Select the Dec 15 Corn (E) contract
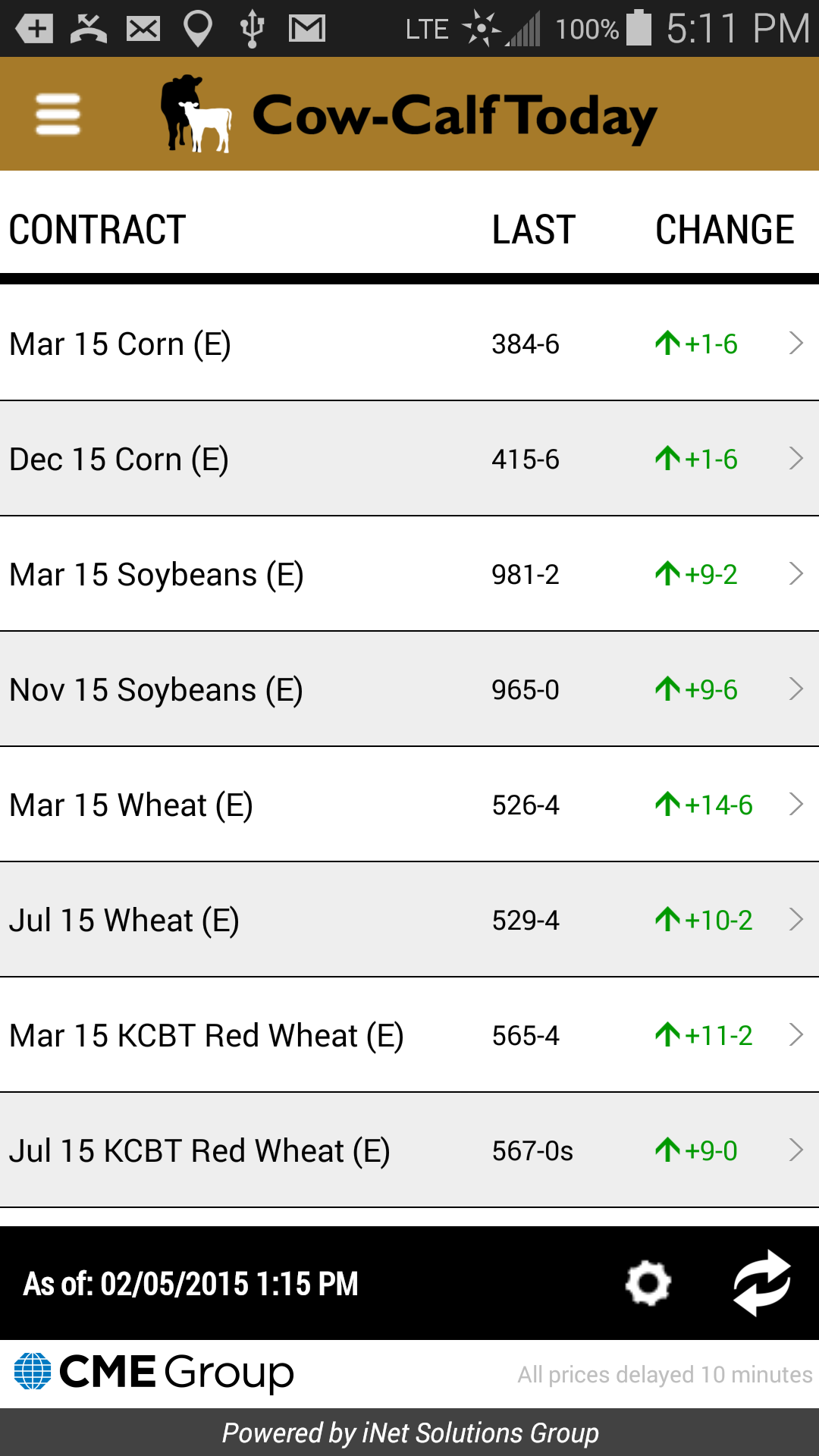 click(119, 460)
